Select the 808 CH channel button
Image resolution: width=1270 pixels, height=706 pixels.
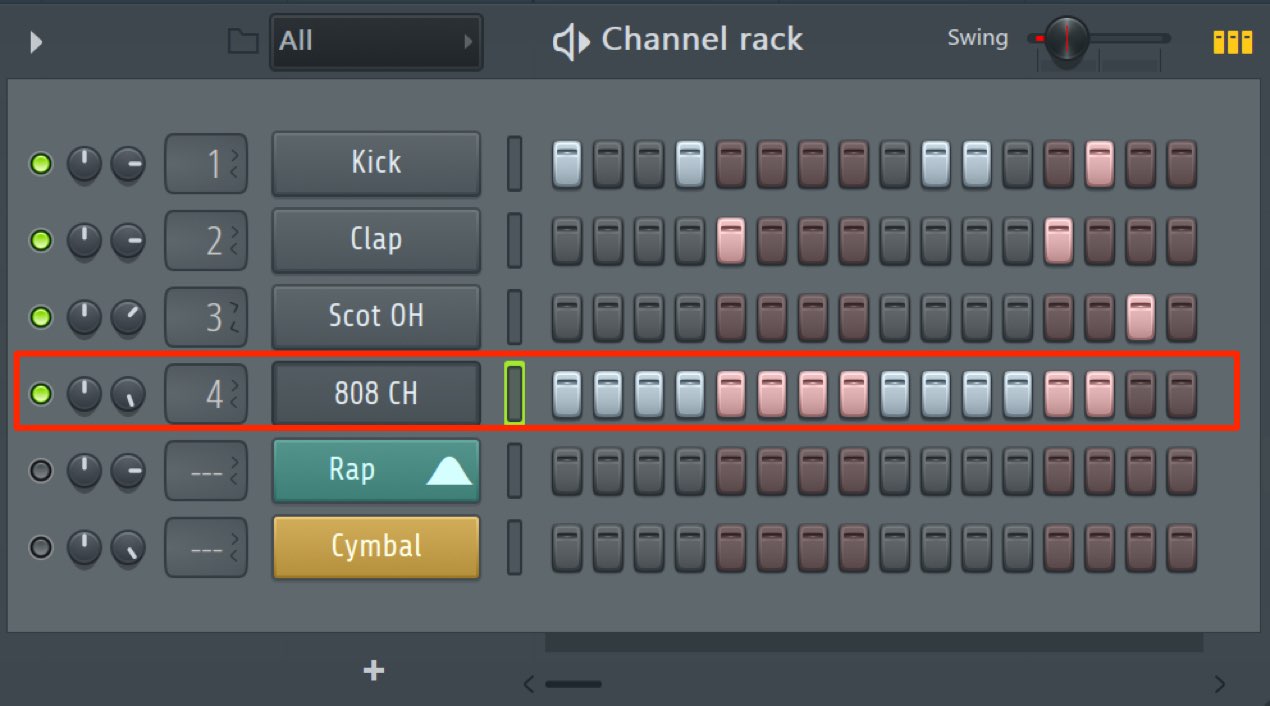click(376, 394)
